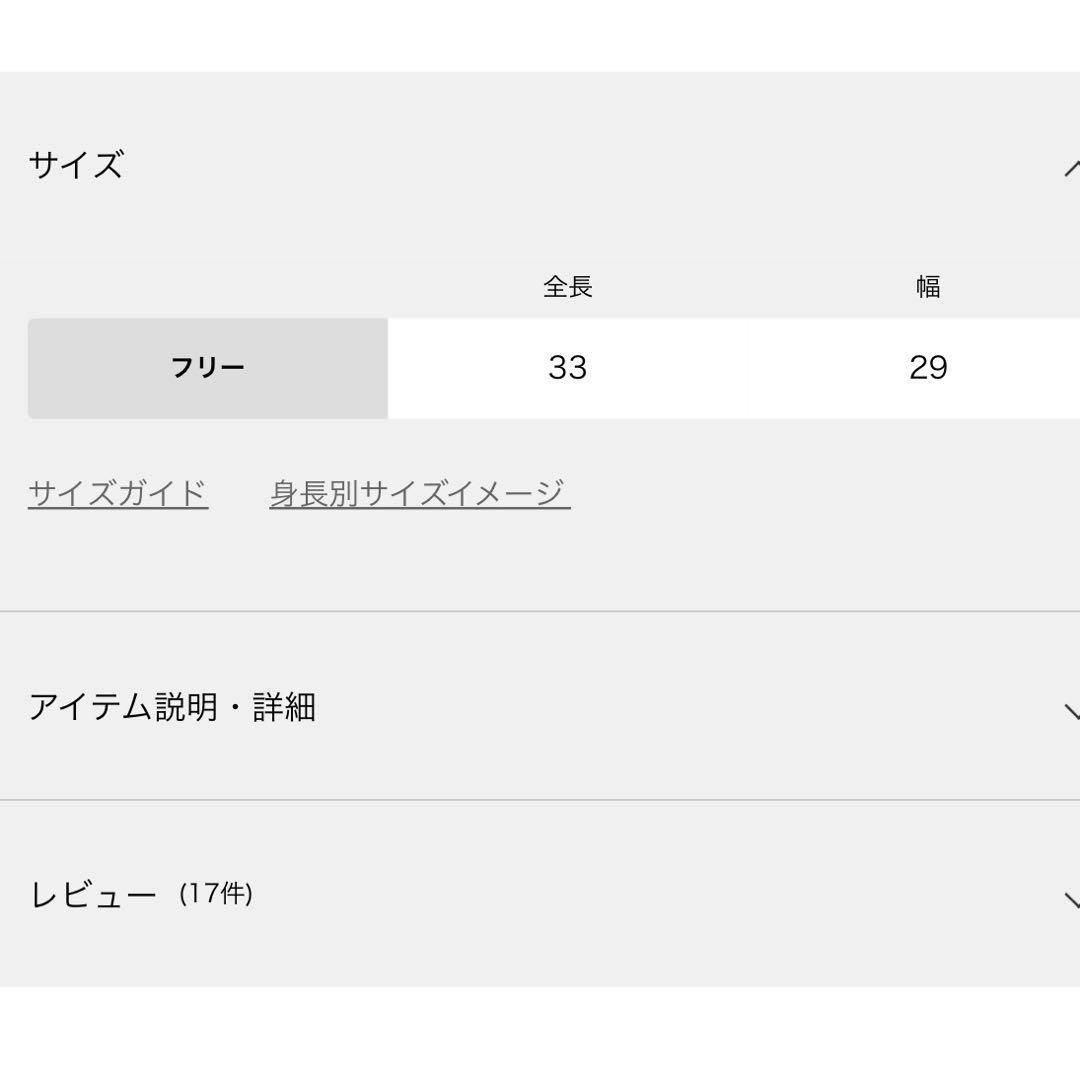
Task: Click the 全長 column header
Action: pos(568,287)
